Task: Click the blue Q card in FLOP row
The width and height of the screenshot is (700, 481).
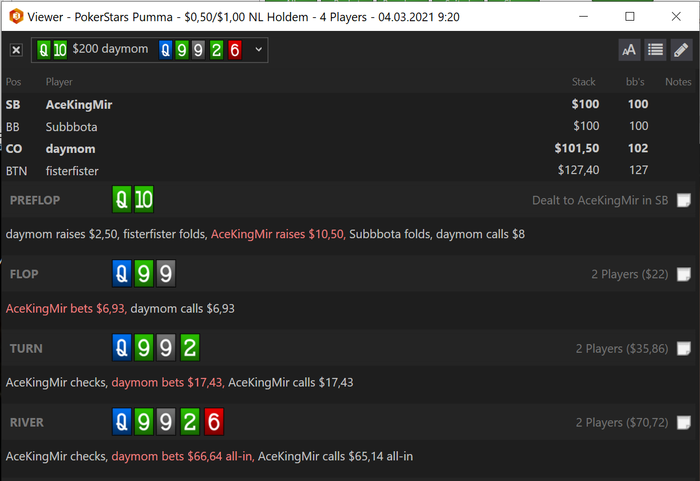Action: pos(121,273)
